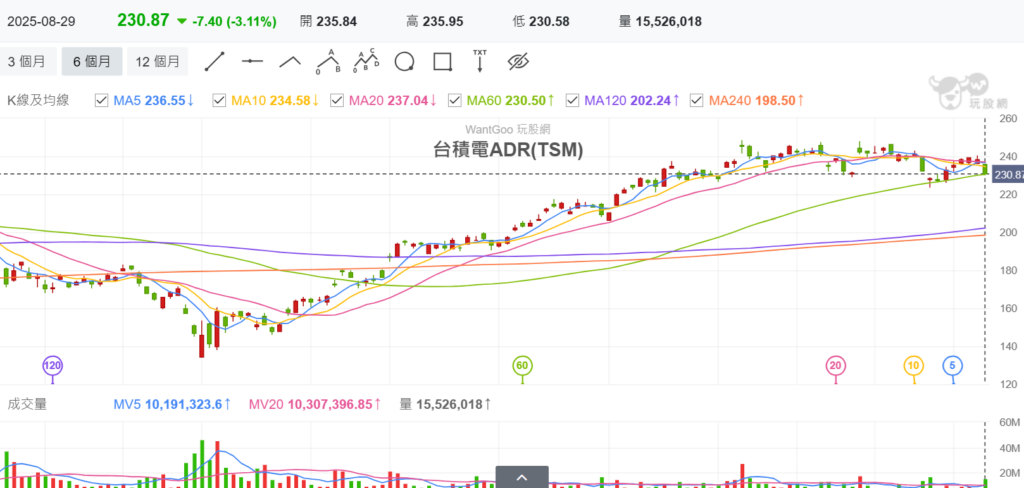Select the trend line drawing tool

tap(214, 61)
